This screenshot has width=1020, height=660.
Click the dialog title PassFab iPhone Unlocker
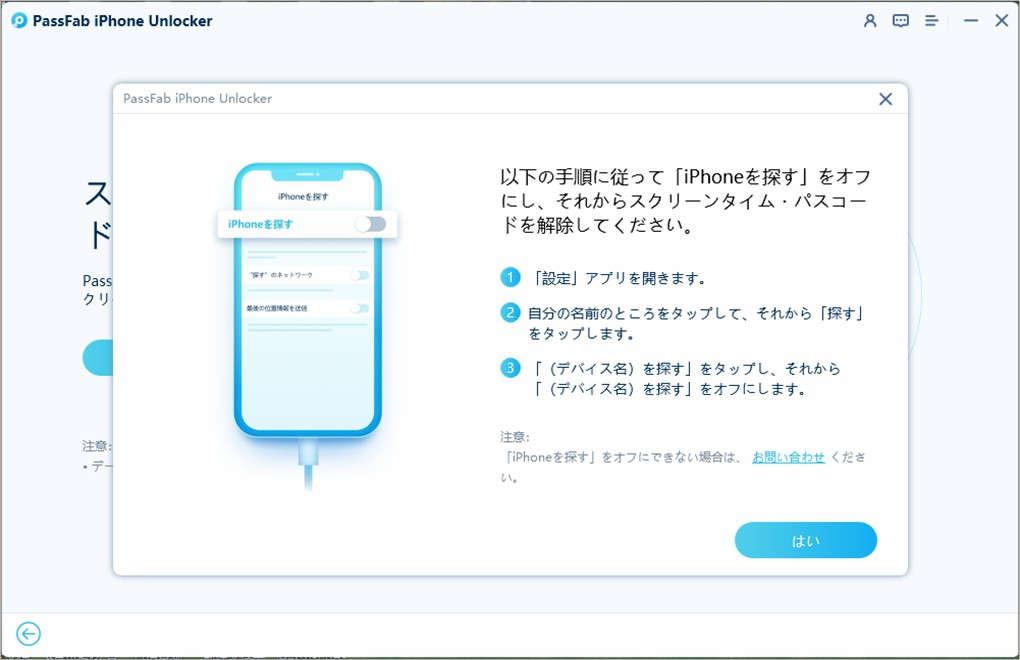[x=197, y=99]
